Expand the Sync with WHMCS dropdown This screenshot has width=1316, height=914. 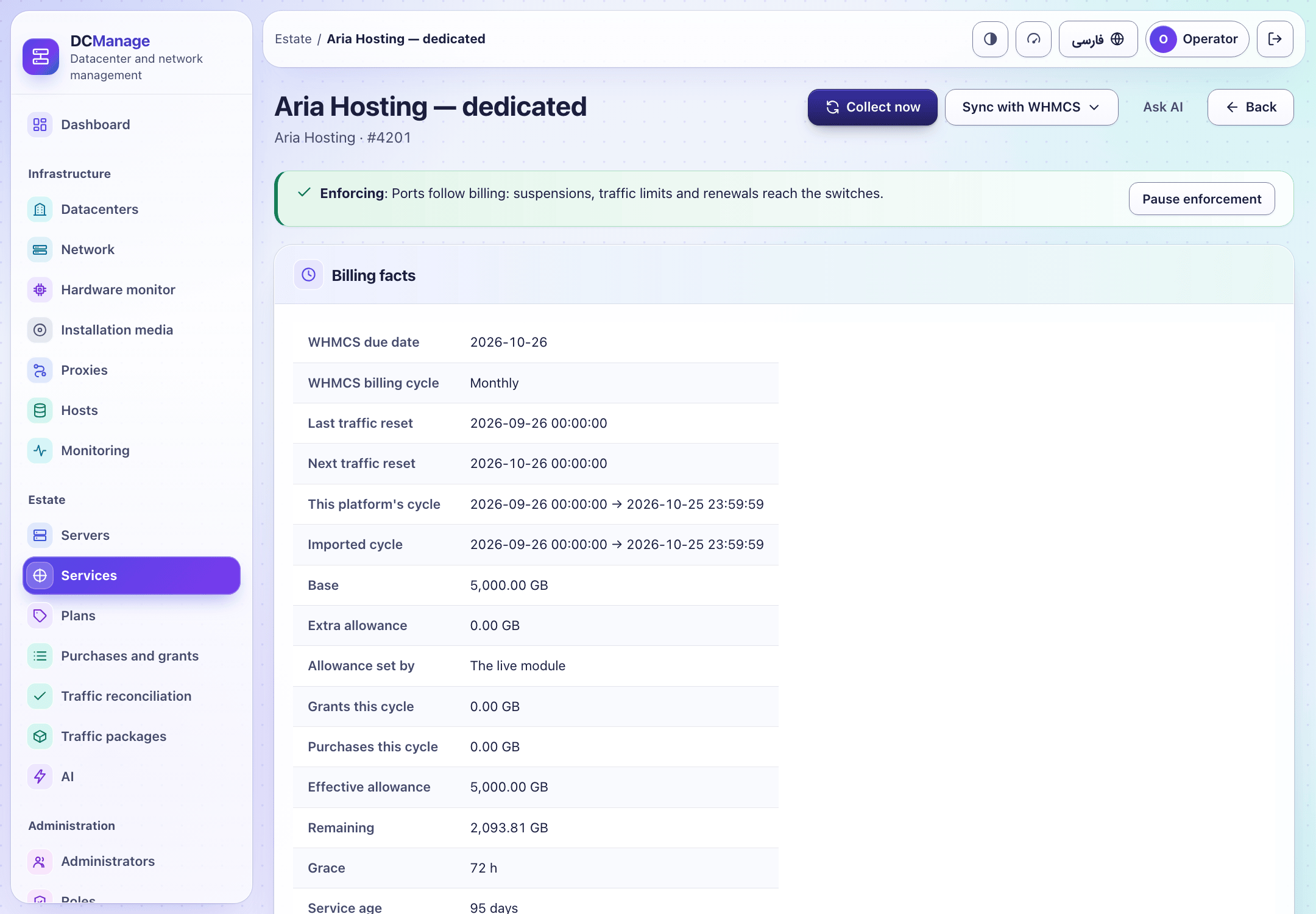click(1031, 107)
